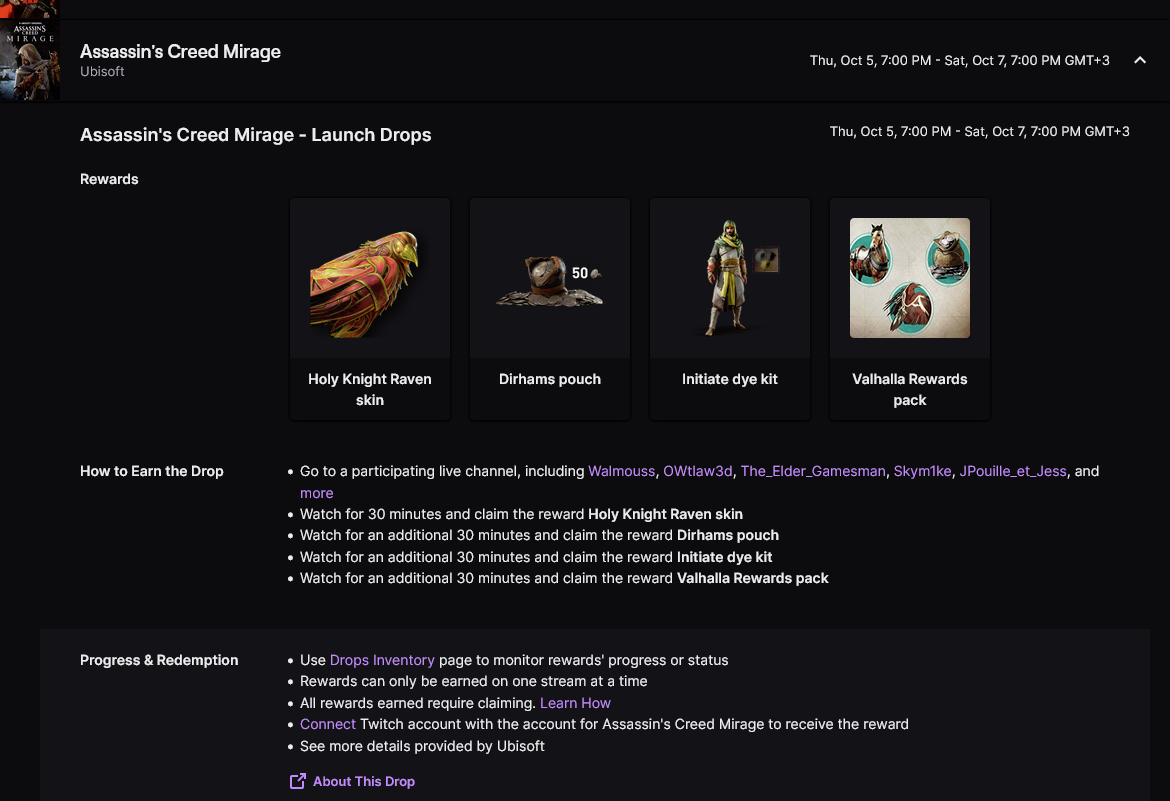Open the Drops Inventory page link
Viewport: 1170px width, 801px height.
pos(382,660)
